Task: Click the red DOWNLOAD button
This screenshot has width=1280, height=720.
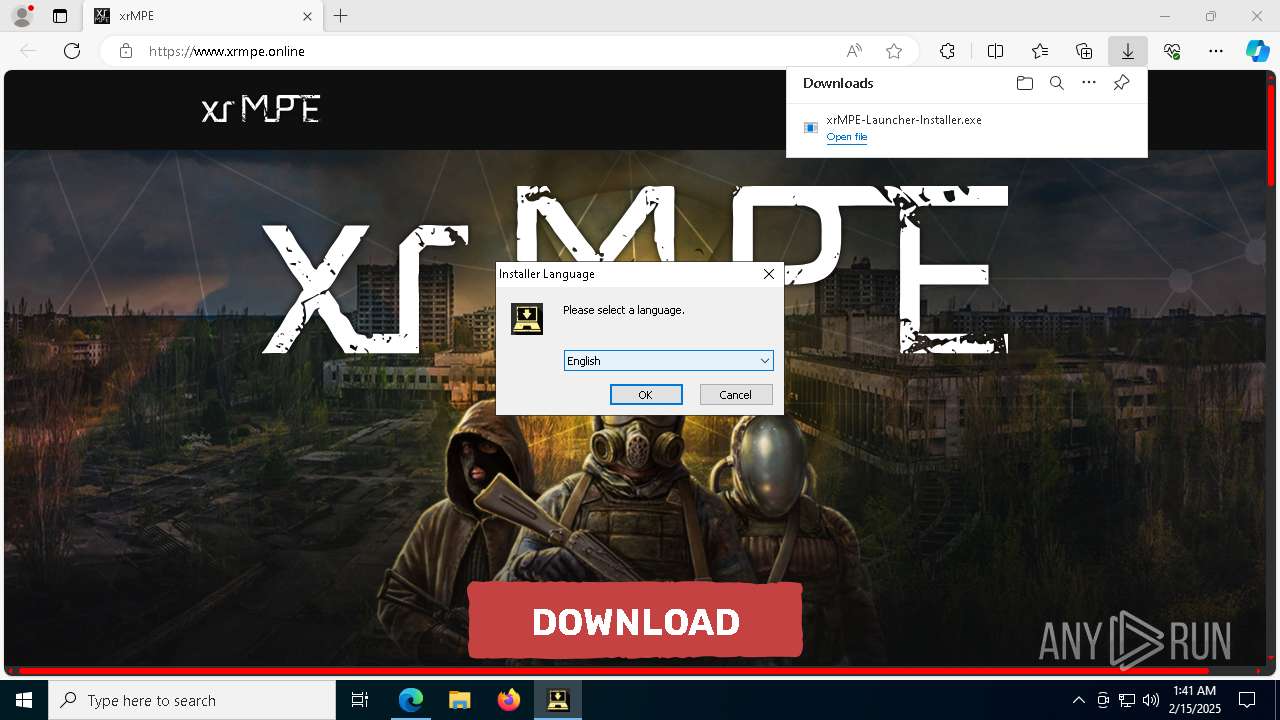Action: coord(635,621)
